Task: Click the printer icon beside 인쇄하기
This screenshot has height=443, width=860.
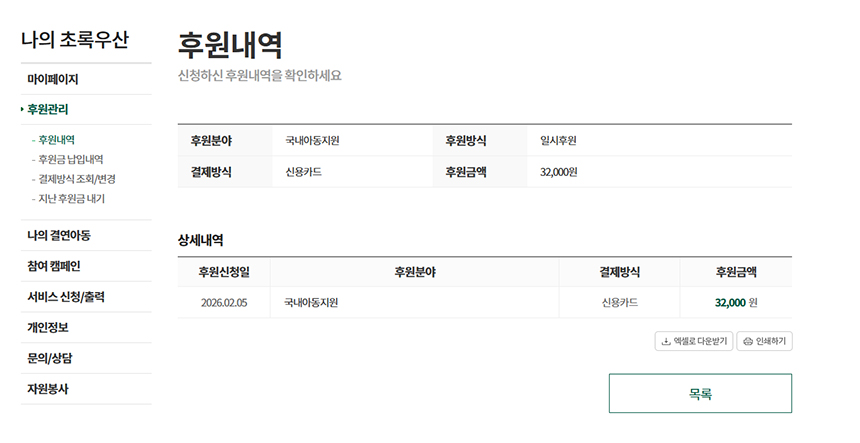Action: coord(748,342)
